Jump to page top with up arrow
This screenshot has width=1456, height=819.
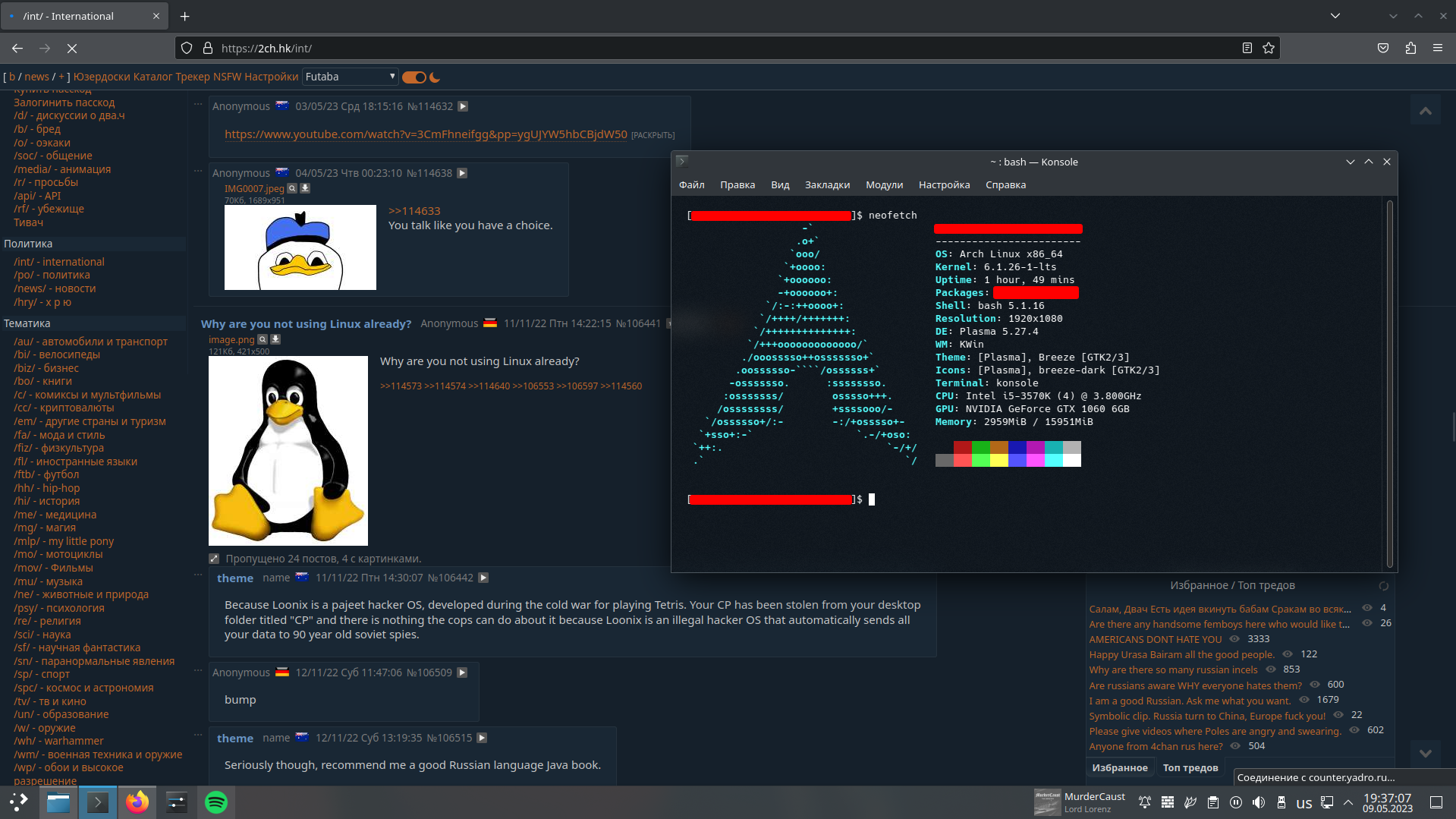point(1426,112)
